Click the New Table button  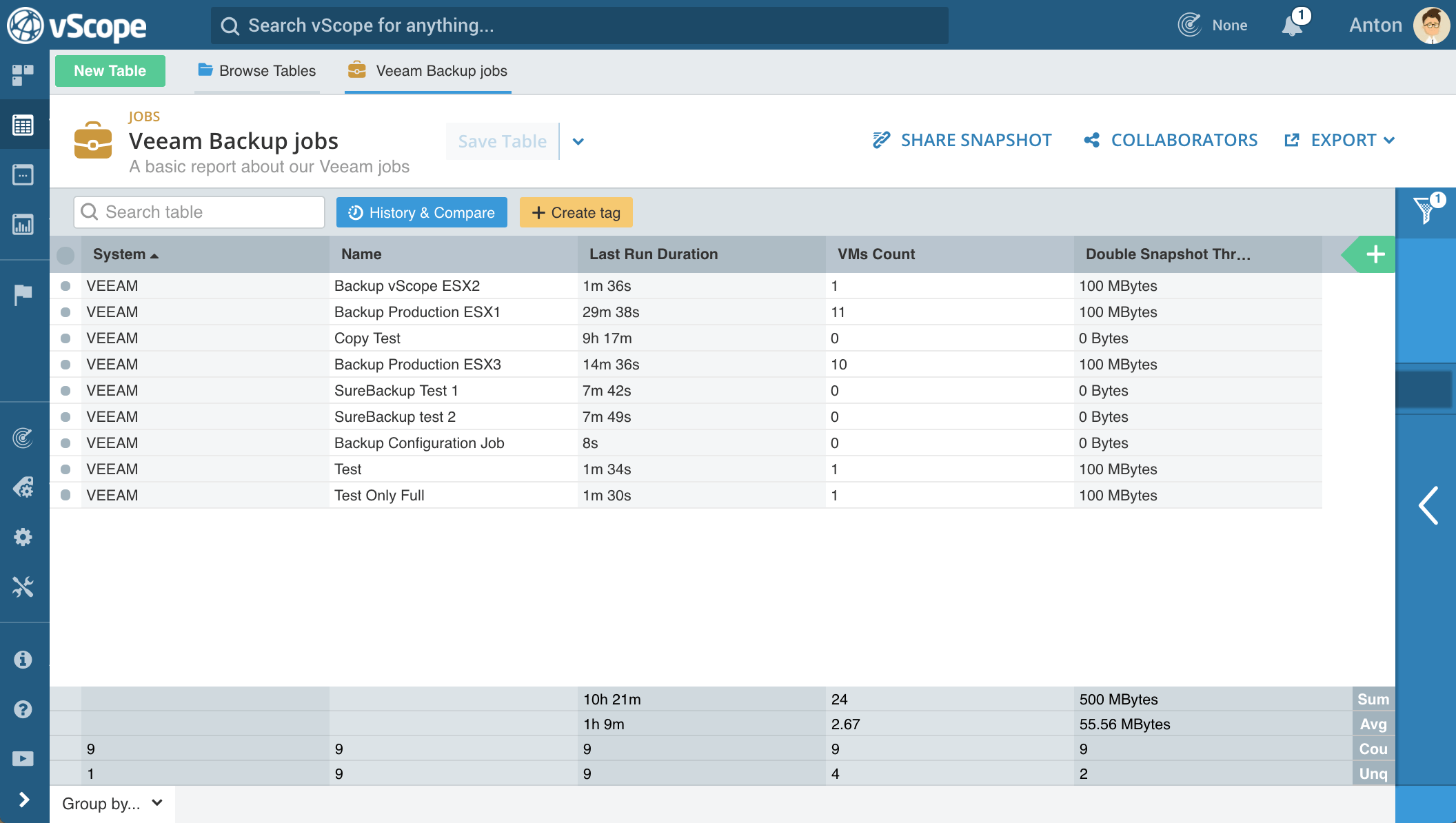pyautogui.click(x=112, y=70)
